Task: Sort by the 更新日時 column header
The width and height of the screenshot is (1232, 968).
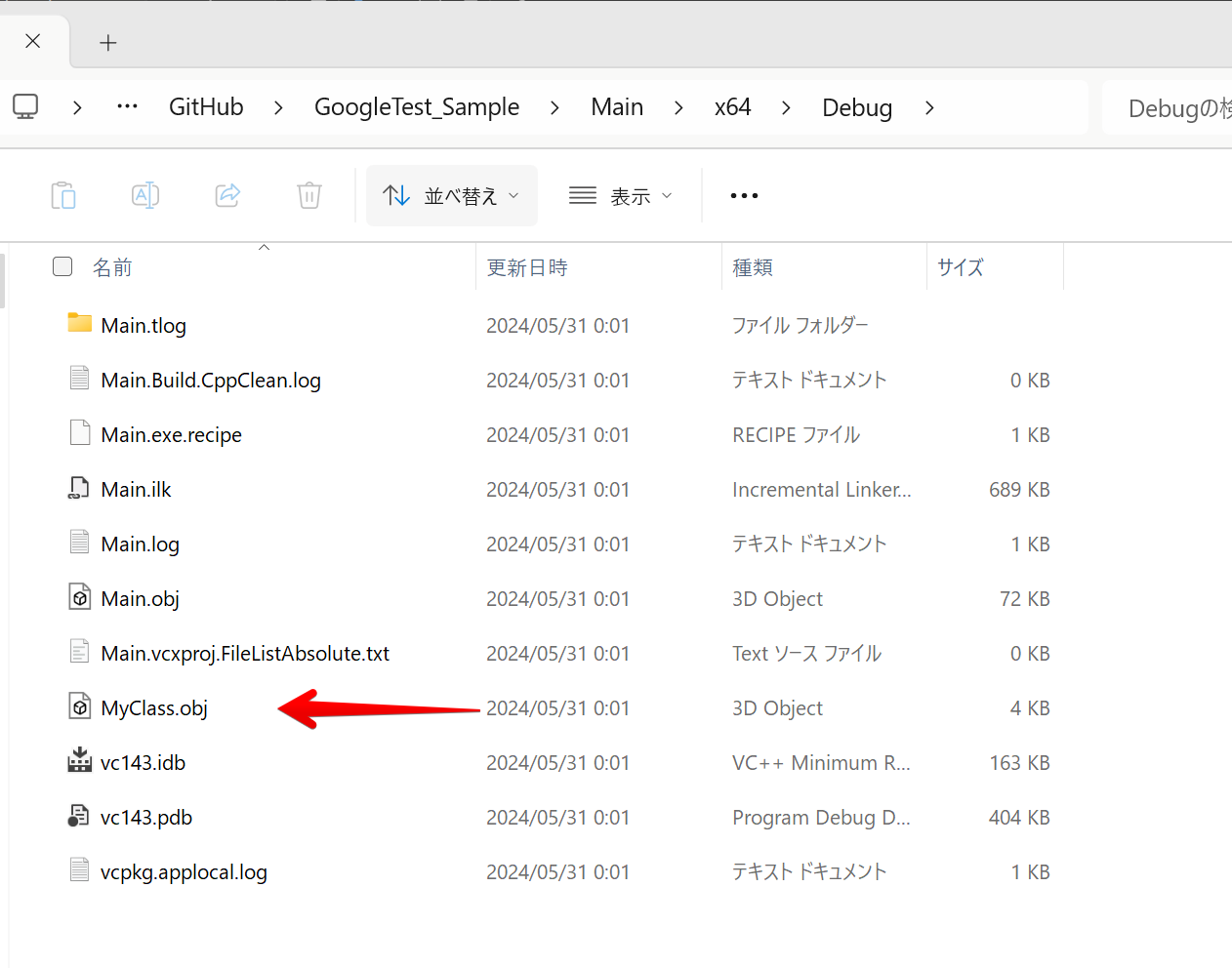Action: (x=527, y=267)
